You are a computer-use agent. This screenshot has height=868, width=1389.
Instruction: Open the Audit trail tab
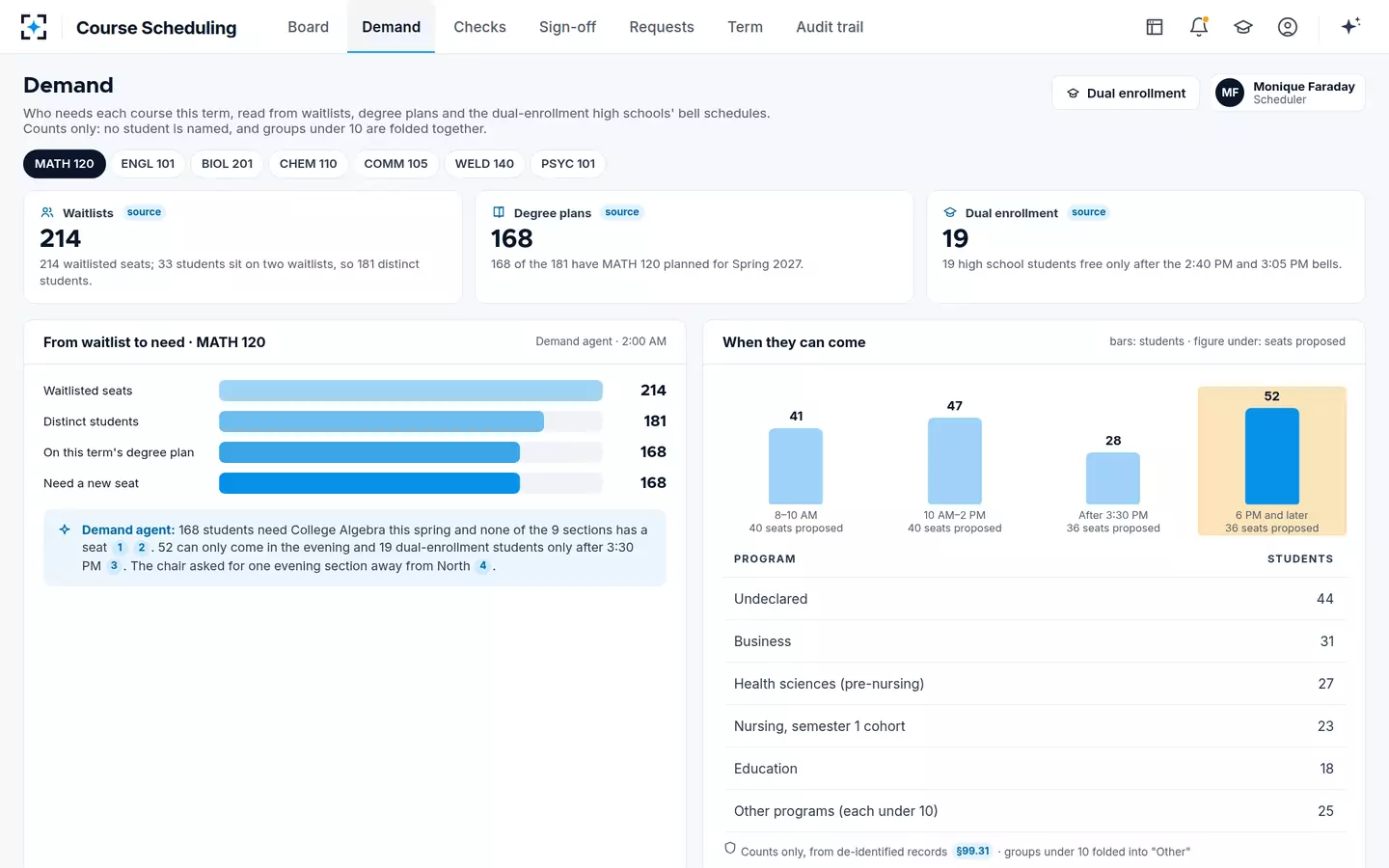[x=830, y=27]
